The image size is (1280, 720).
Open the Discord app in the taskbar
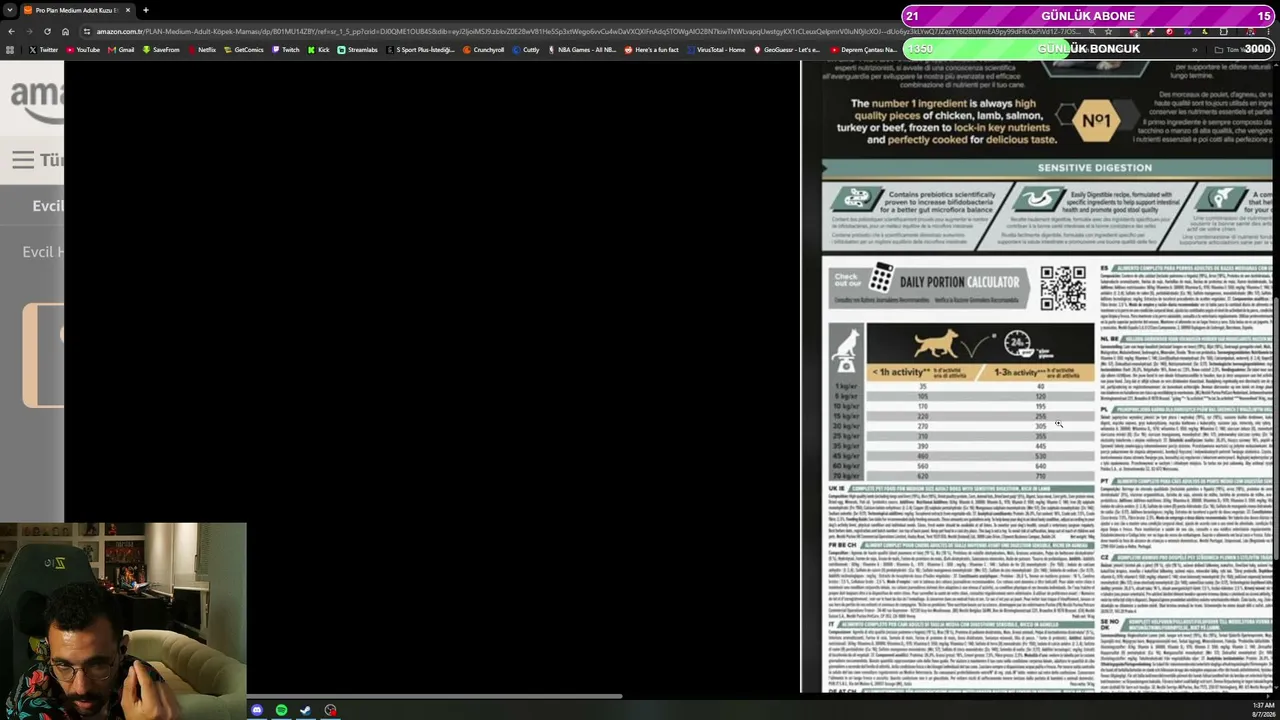pyautogui.click(x=257, y=710)
